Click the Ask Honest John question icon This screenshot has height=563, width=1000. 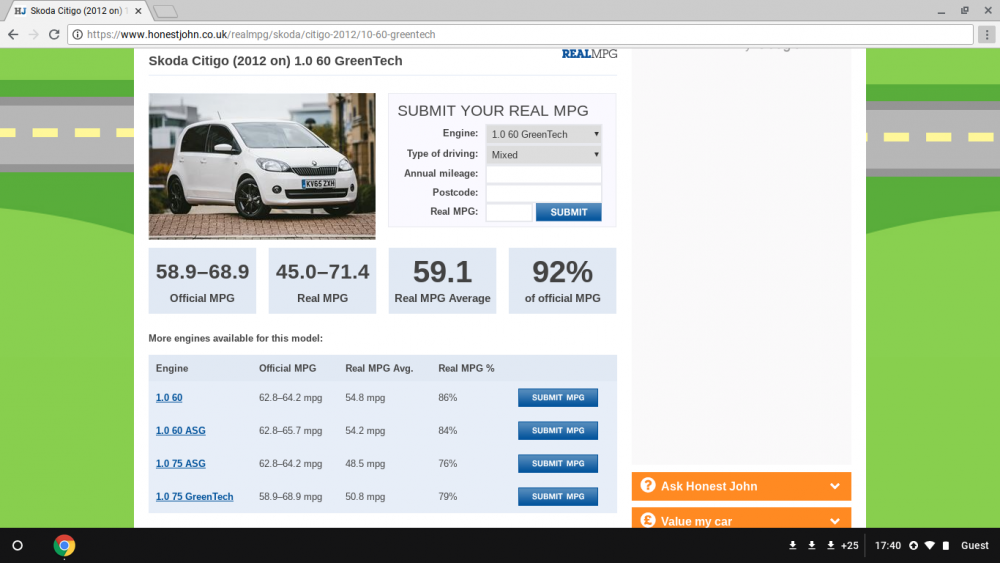[648, 485]
